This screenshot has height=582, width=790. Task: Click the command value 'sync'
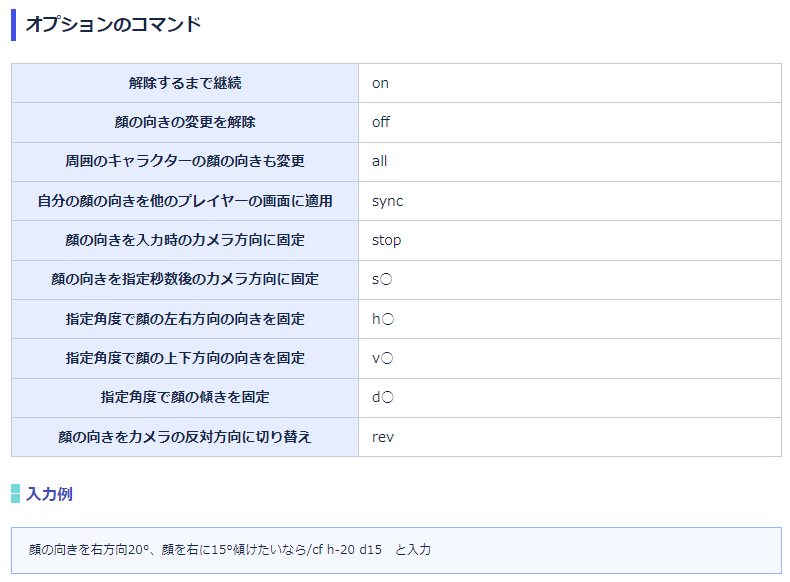tap(387, 201)
